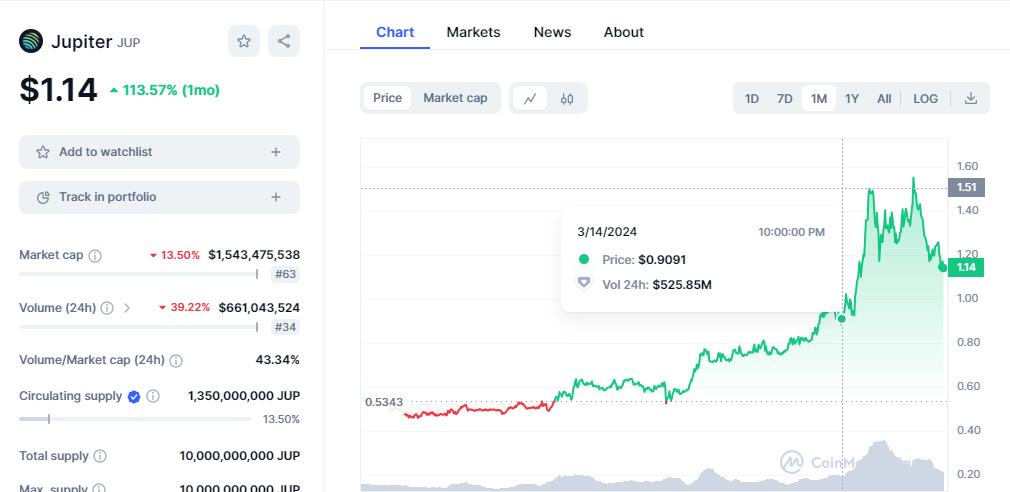The width and height of the screenshot is (1010, 492).
Task: Track Jupiter in portfolio
Action: point(159,197)
